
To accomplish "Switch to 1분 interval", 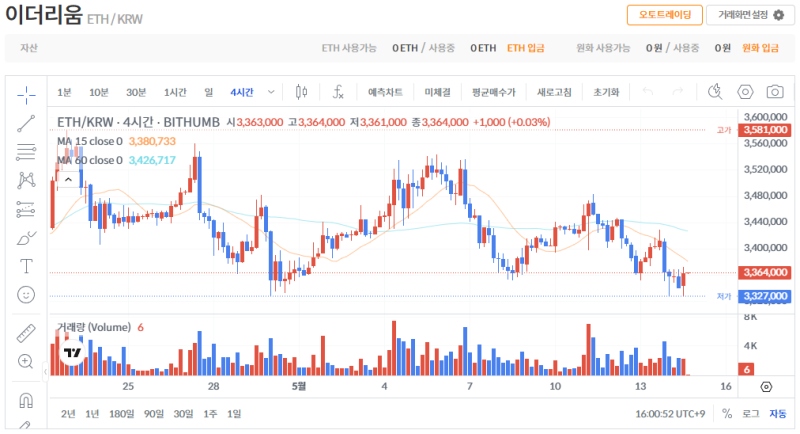I will pos(64,92).
